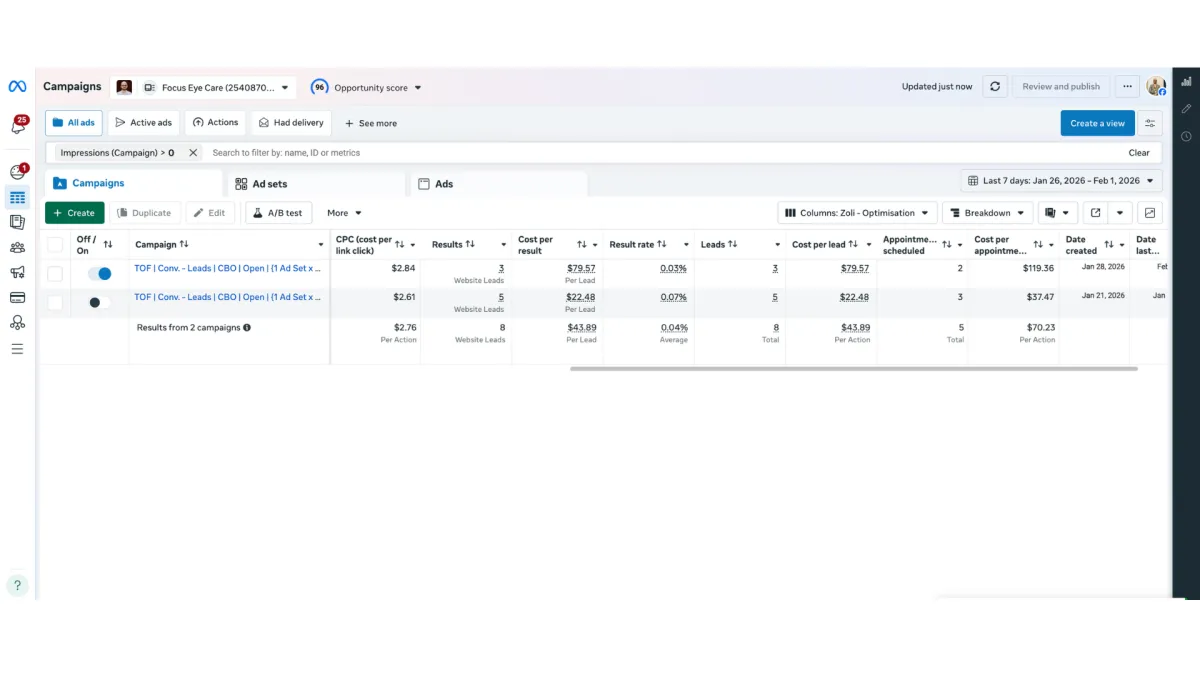Tick checkbox for the $2.84 CPC campaign
Viewport: 1200px width, 675px height.
[x=55, y=273]
